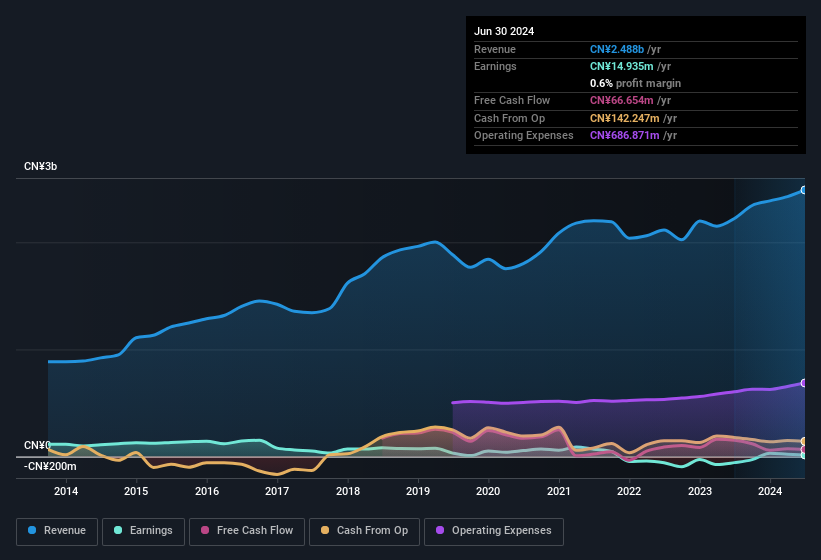The width and height of the screenshot is (821, 560).
Task: Click the Free Cash Flow endpoint marker
Action: coord(804,450)
